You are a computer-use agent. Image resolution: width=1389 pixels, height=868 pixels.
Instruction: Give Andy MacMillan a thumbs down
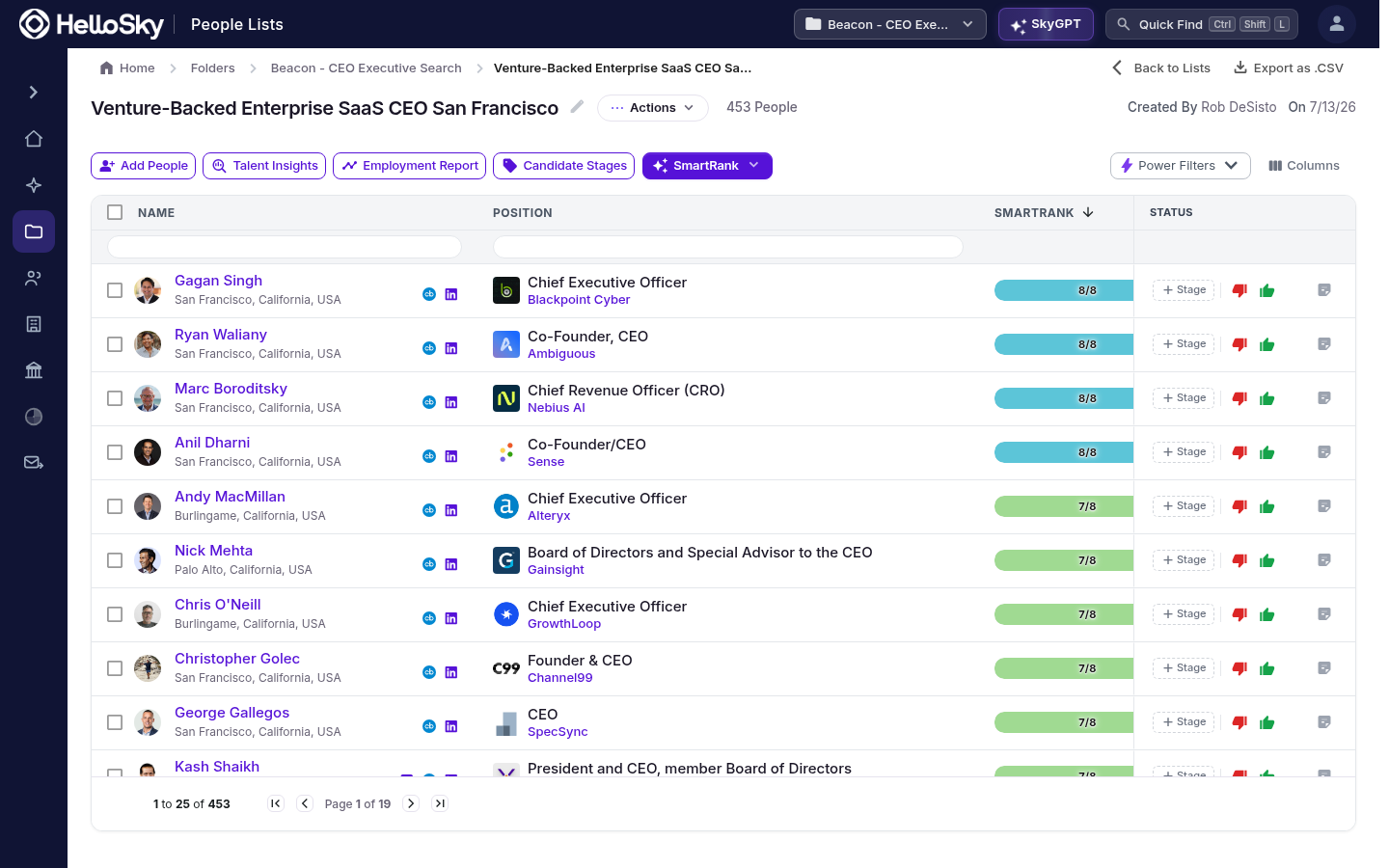(x=1240, y=506)
